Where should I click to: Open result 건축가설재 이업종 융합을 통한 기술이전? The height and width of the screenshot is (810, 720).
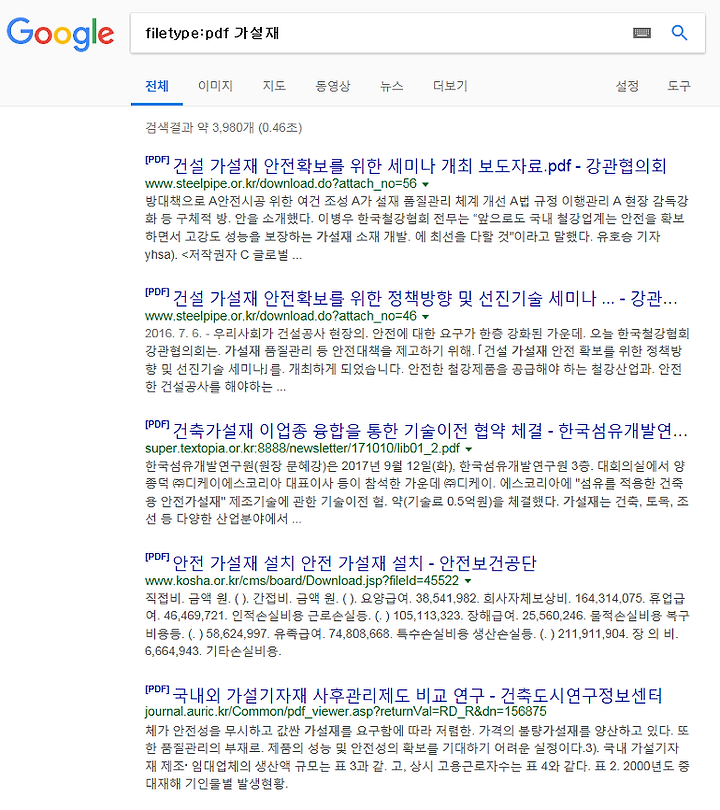click(x=430, y=431)
